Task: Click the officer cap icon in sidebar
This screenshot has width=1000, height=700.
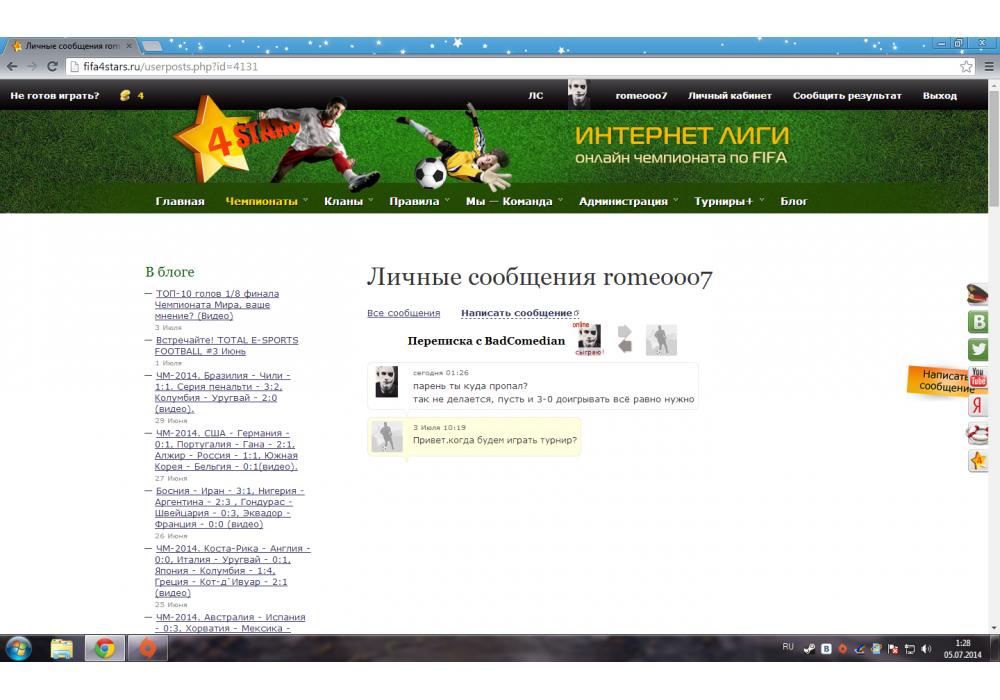Action: [977, 294]
